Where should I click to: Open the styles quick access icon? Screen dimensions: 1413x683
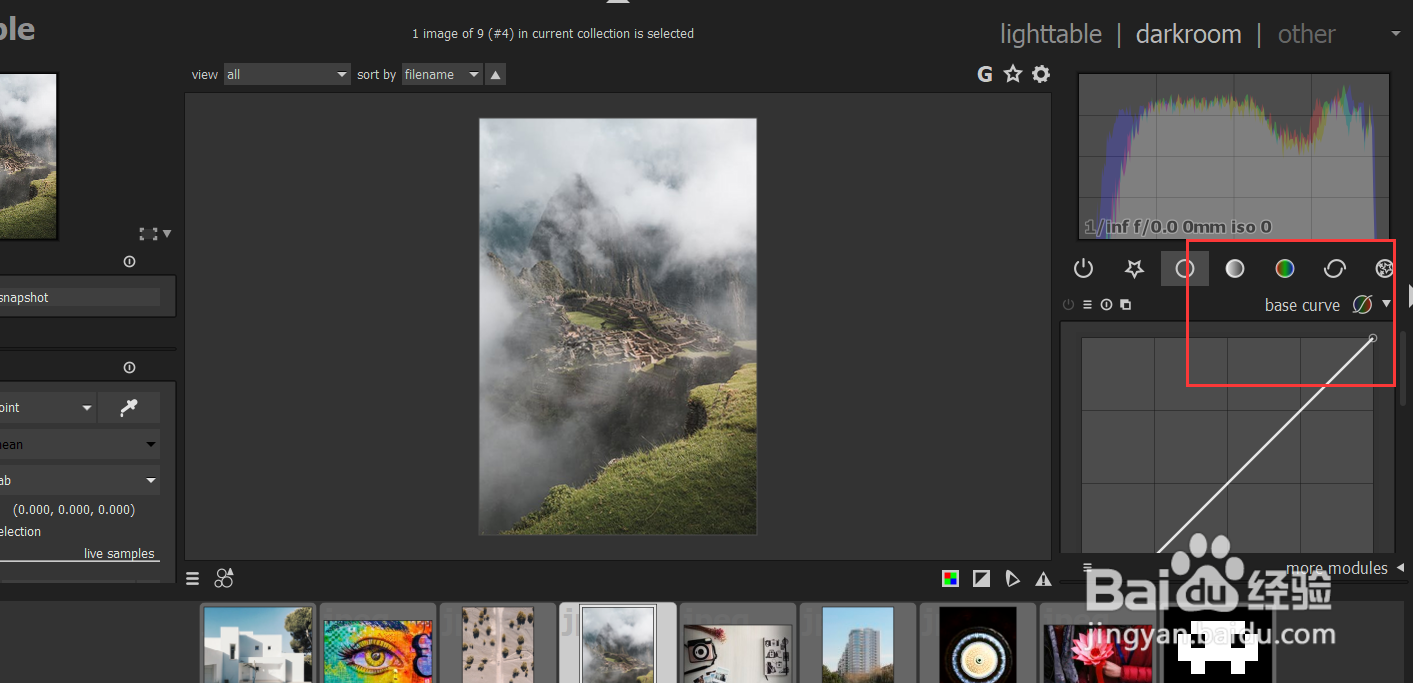(x=224, y=577)
